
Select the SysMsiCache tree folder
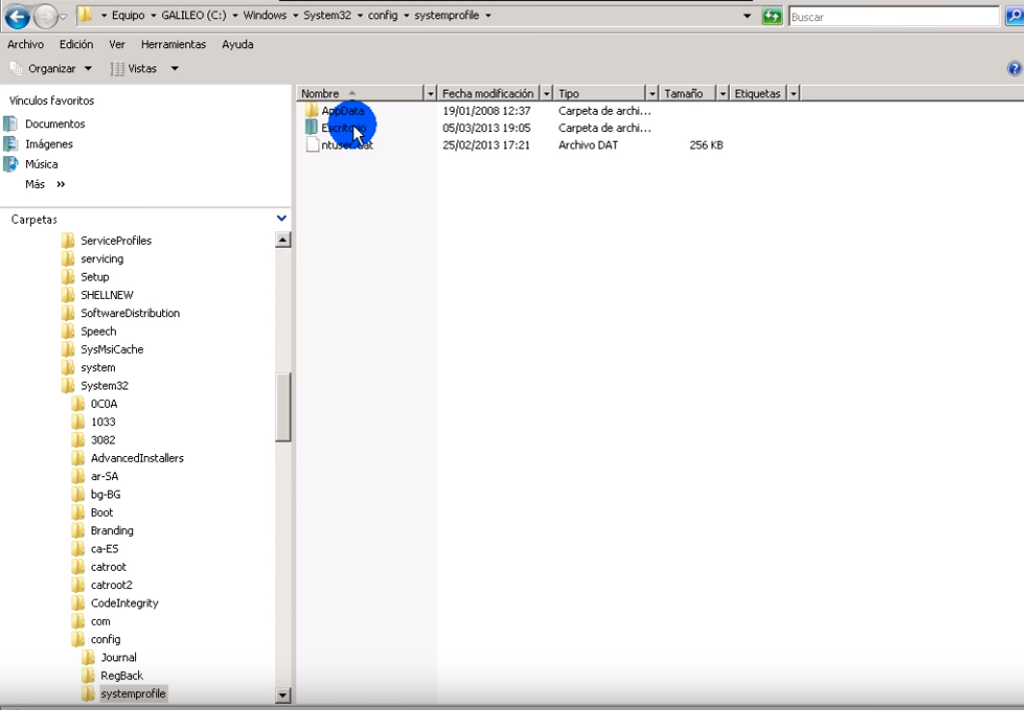pyautogui.click(x=112, y=349)
